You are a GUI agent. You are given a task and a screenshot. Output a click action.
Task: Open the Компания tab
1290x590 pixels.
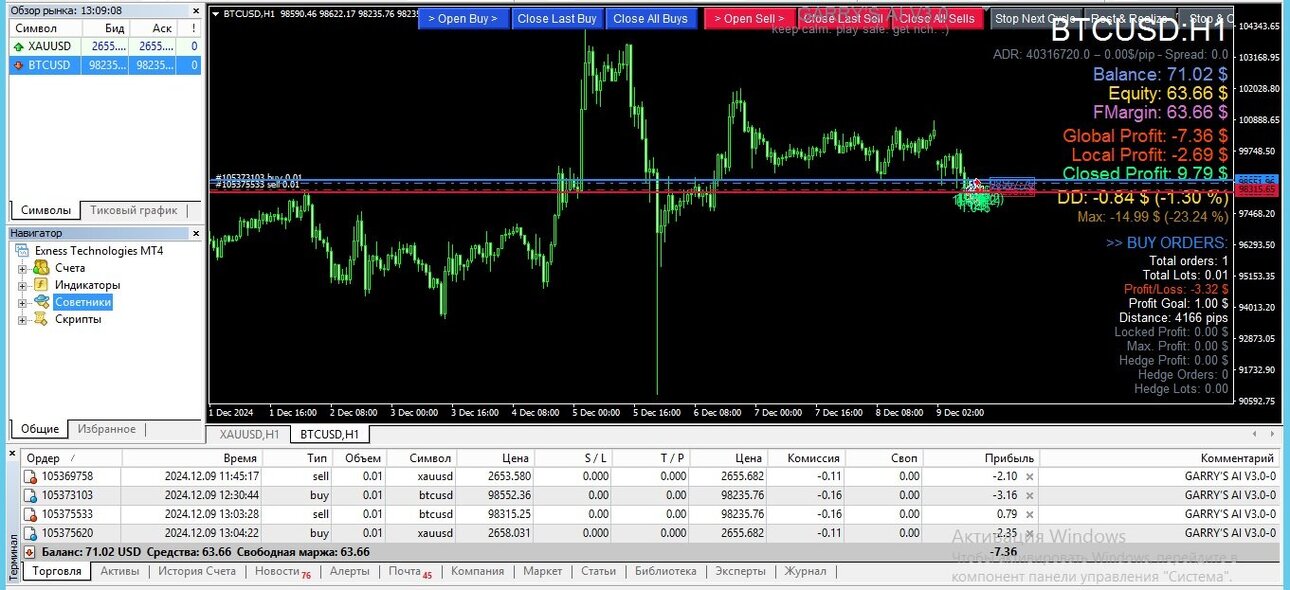click(477, 571)
